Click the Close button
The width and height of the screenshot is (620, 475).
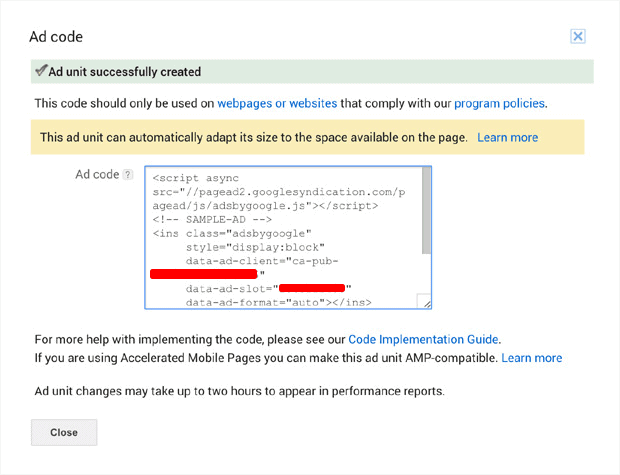click(x=64, y=432)
